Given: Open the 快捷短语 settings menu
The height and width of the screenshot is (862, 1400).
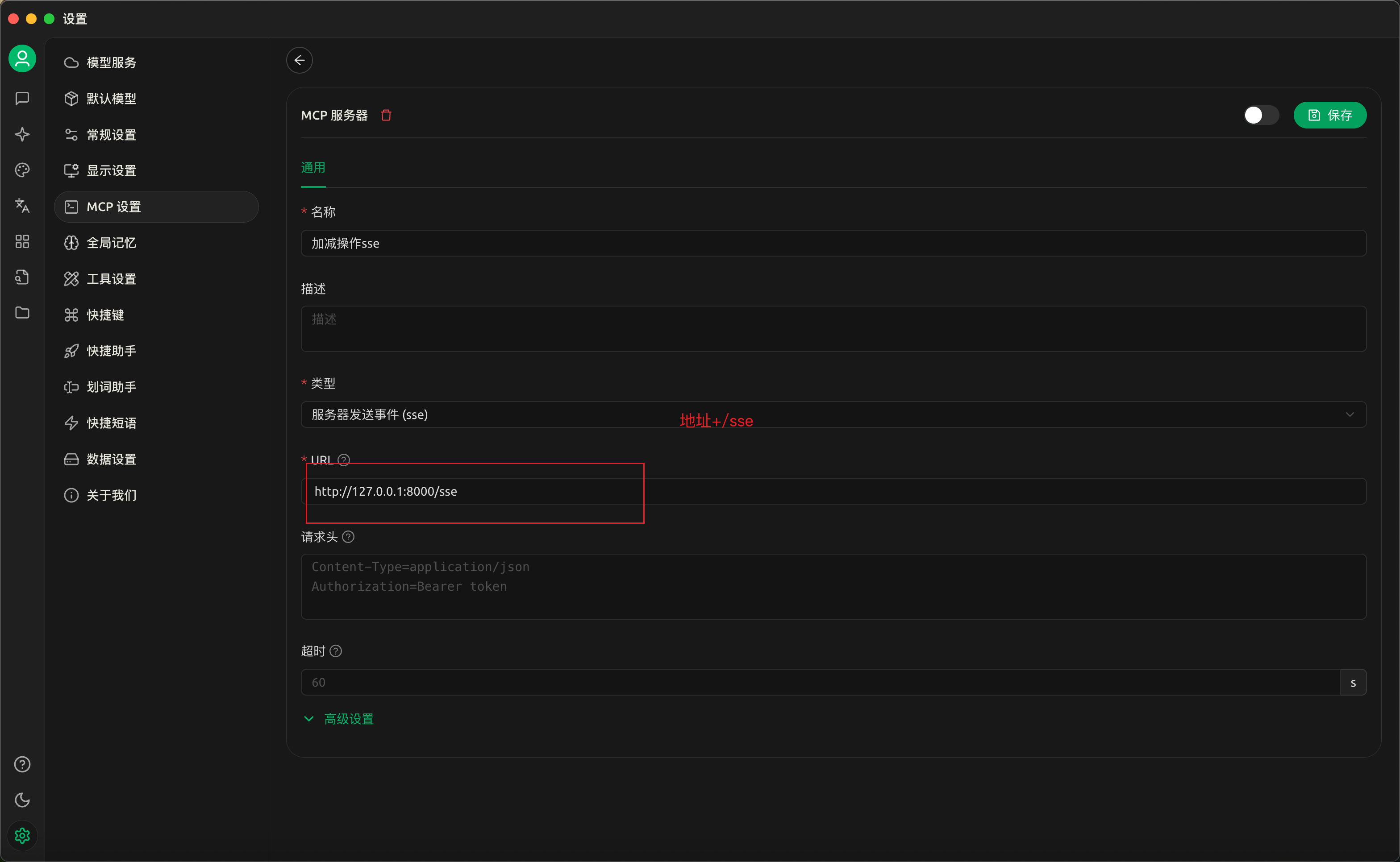Looking at the screenshot, I should 156,423.
